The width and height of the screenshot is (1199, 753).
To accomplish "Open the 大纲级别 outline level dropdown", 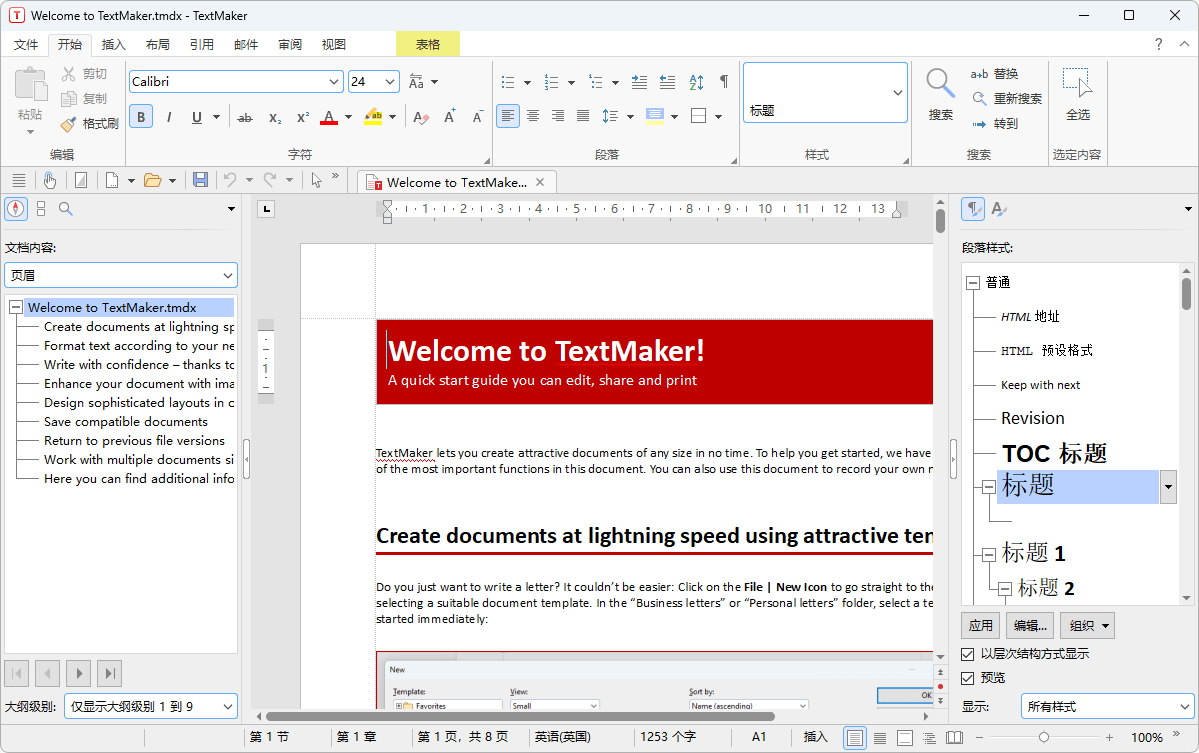I will pos(151,706).
